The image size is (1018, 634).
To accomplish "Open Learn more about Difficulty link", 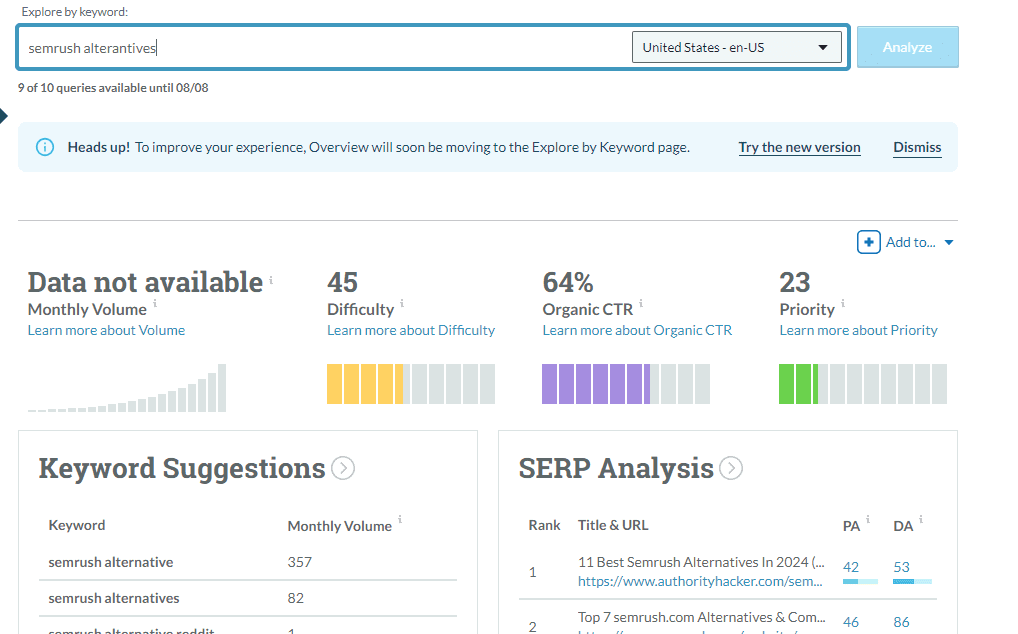I will 410,330.
